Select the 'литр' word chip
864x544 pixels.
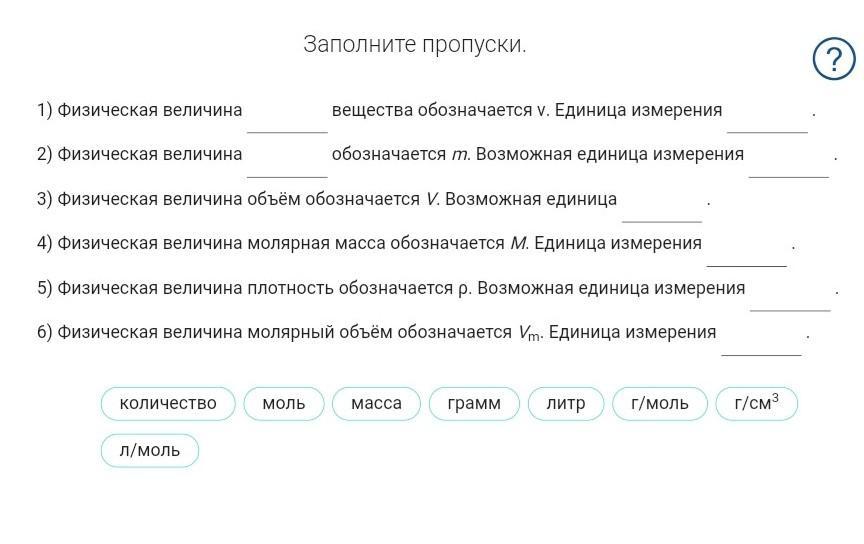point(566,404)
